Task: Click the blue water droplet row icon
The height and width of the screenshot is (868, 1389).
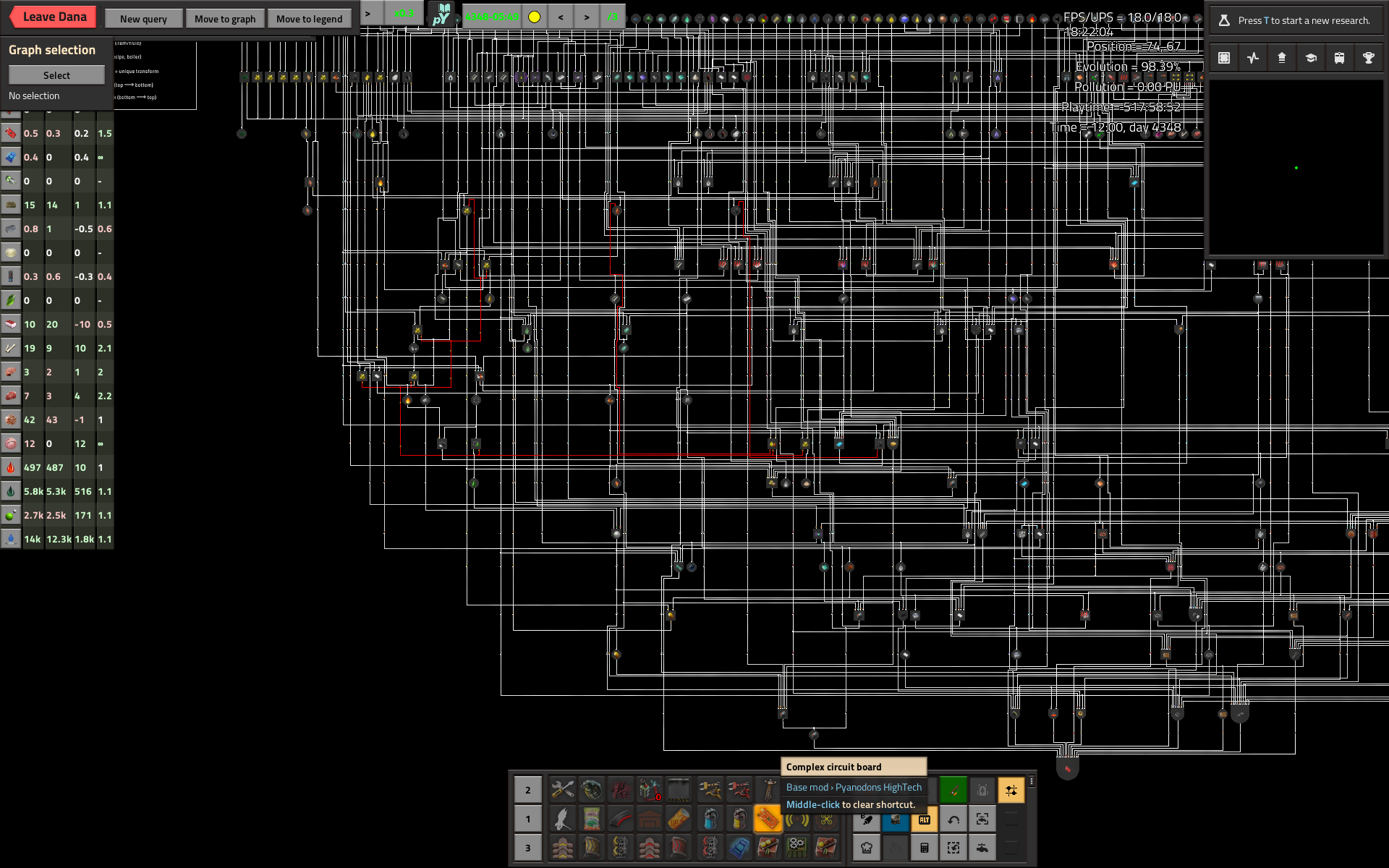Action: pos(11,539)
